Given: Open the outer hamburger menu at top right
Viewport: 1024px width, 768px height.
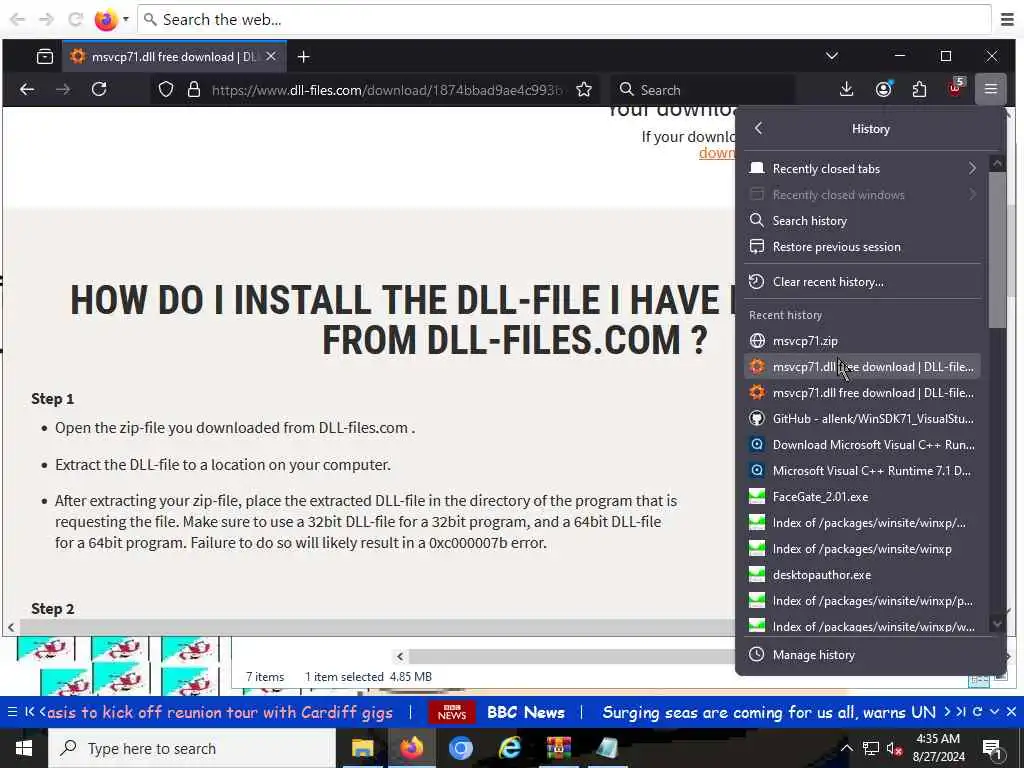Looking at the screenshot, I should 1007,20.
